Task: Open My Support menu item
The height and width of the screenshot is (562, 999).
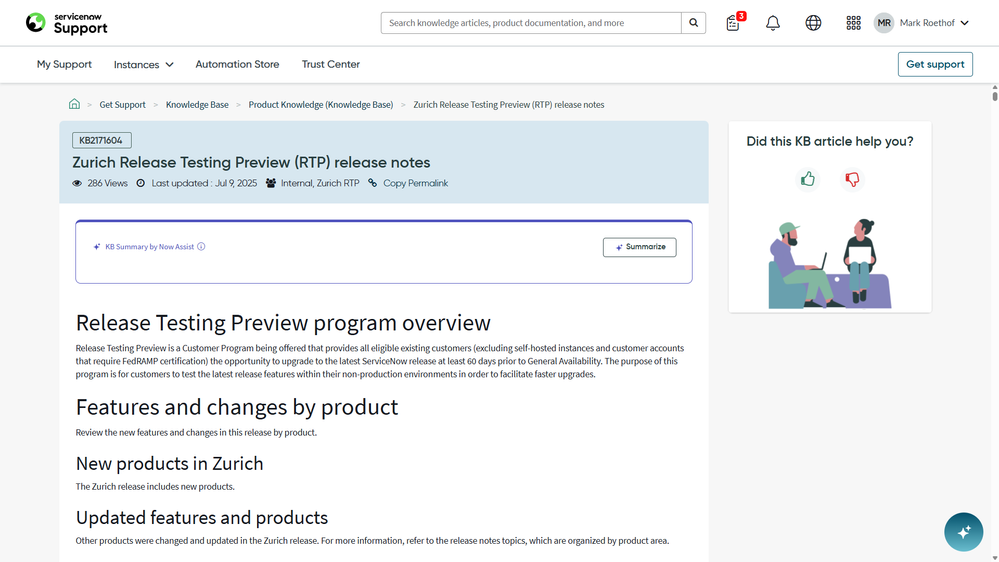Action: tap(64, 64)
